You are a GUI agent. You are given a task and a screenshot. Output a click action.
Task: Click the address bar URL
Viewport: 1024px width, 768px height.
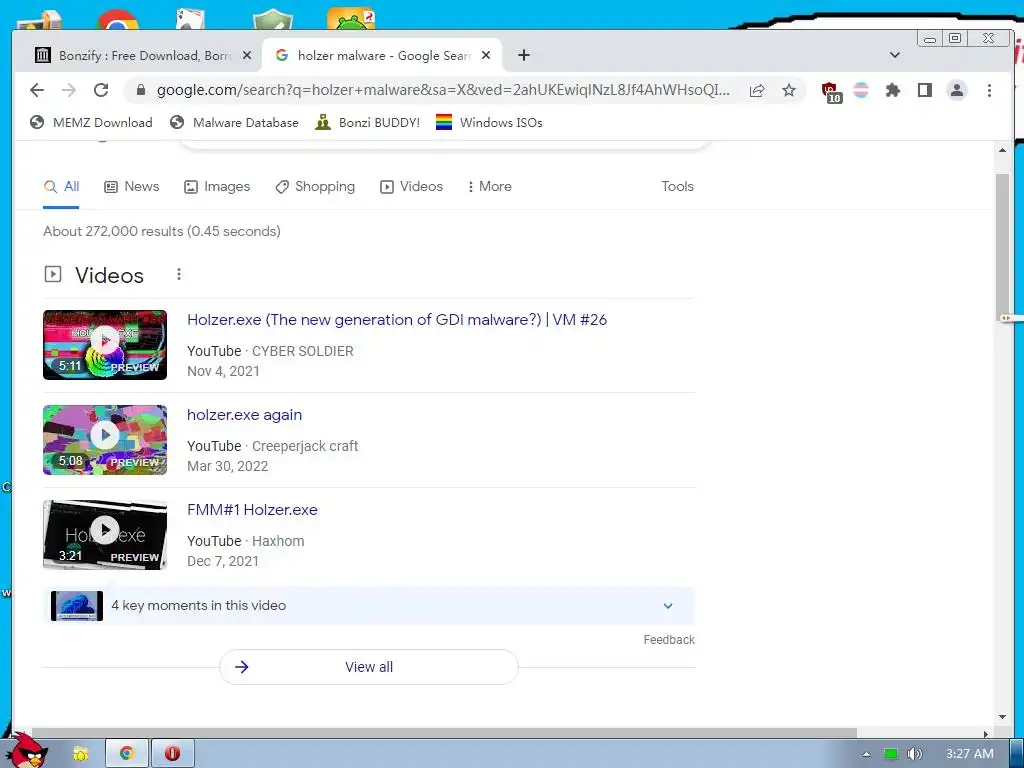click(443, 90)
